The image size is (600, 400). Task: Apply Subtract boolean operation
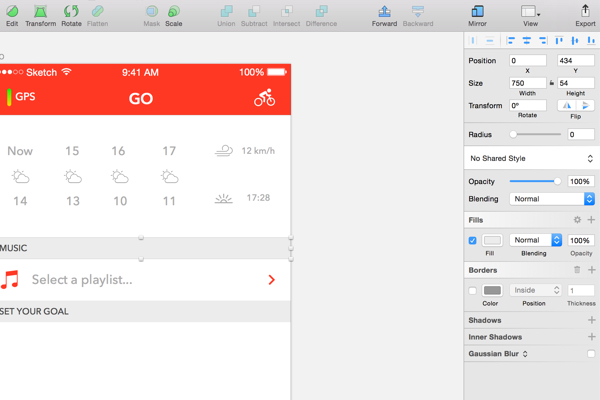tap(254, 16)
